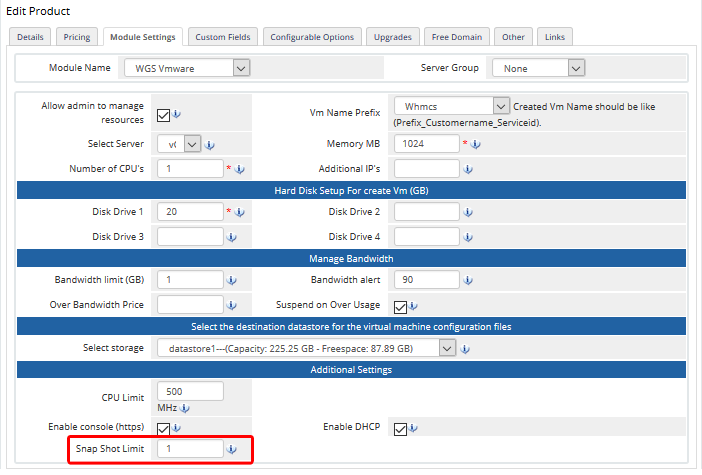Go to the Custom Fields tab
Image resolution: width=702 pixels, height=475 pixels.
pos(224,37)
